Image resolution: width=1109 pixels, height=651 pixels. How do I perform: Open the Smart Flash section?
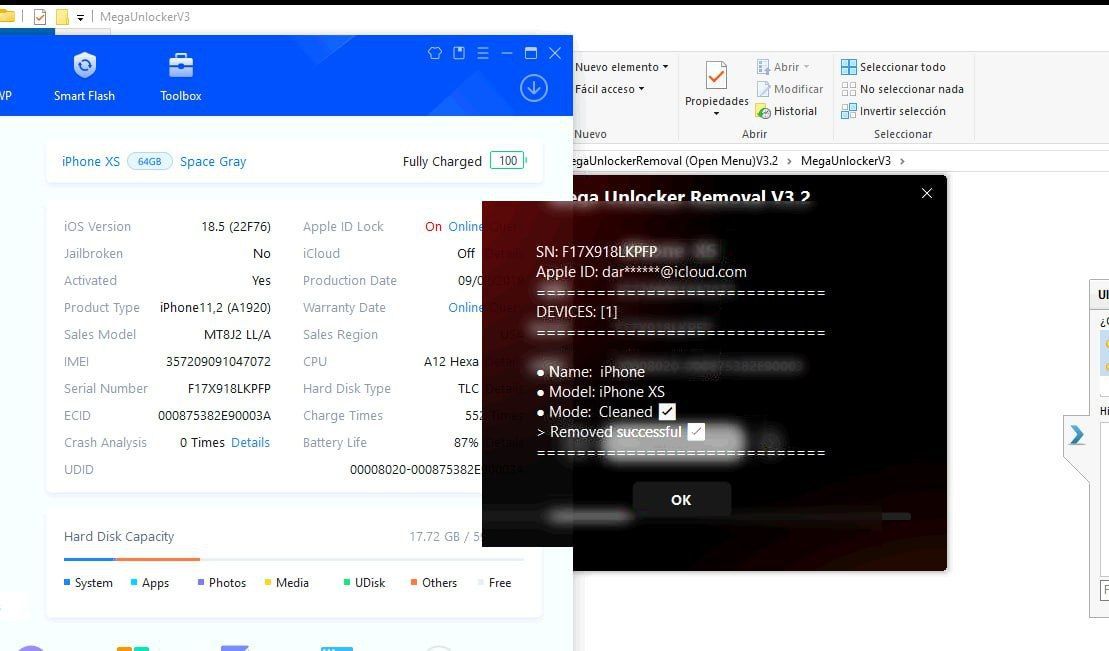pos(84,77)
